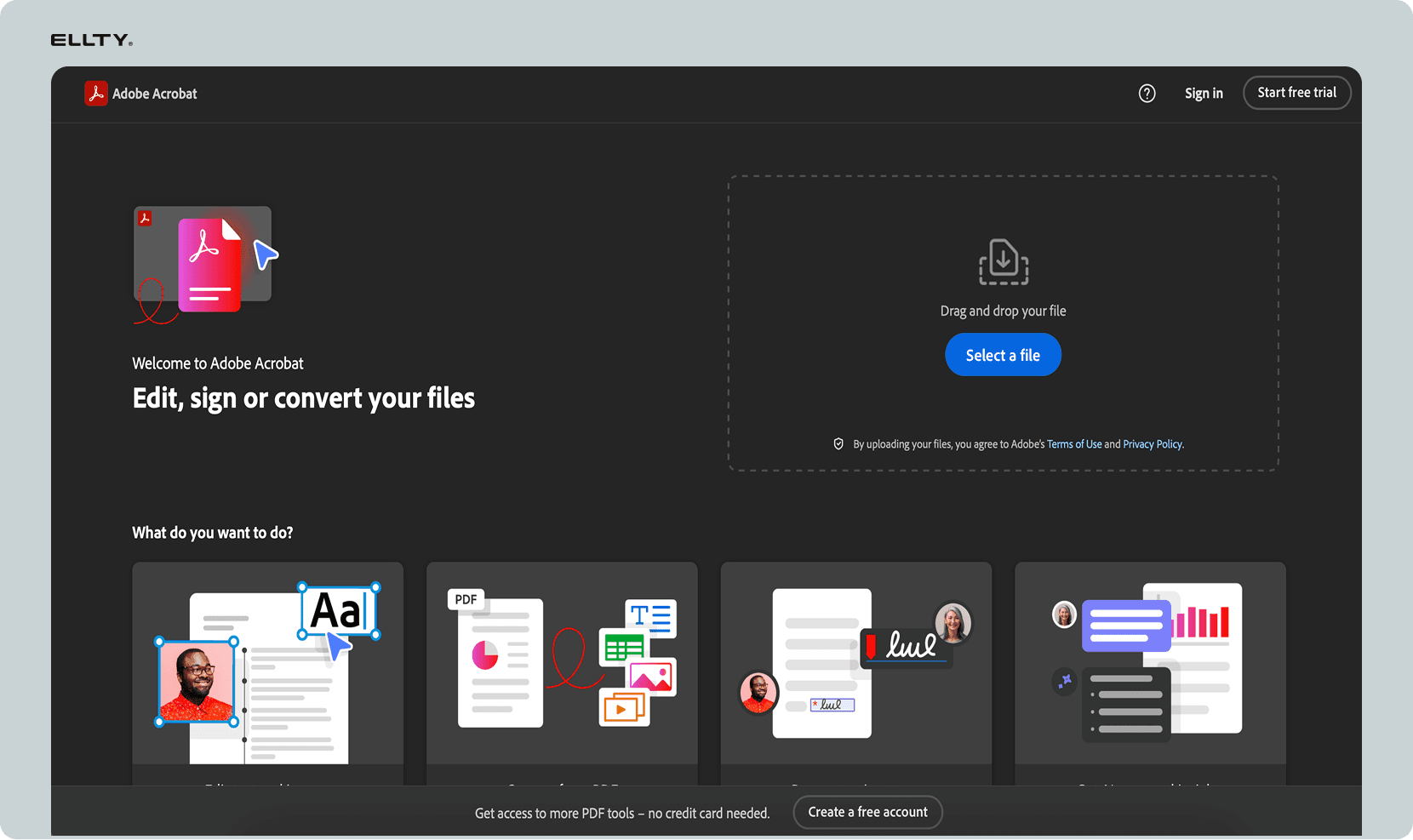Open Adobe's Terms of Use link
Viewport: 1413px width, 840px height.
(1074, 444)
